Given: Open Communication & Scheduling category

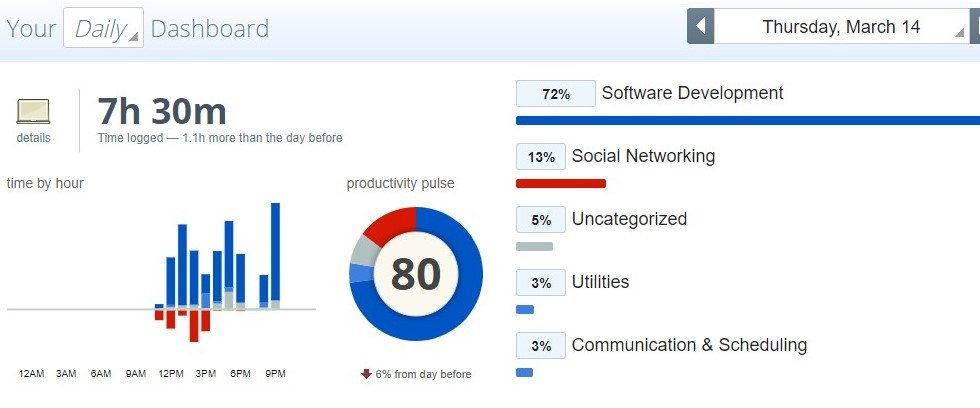Looking at the screenshot, I should [x=689, y=345].
